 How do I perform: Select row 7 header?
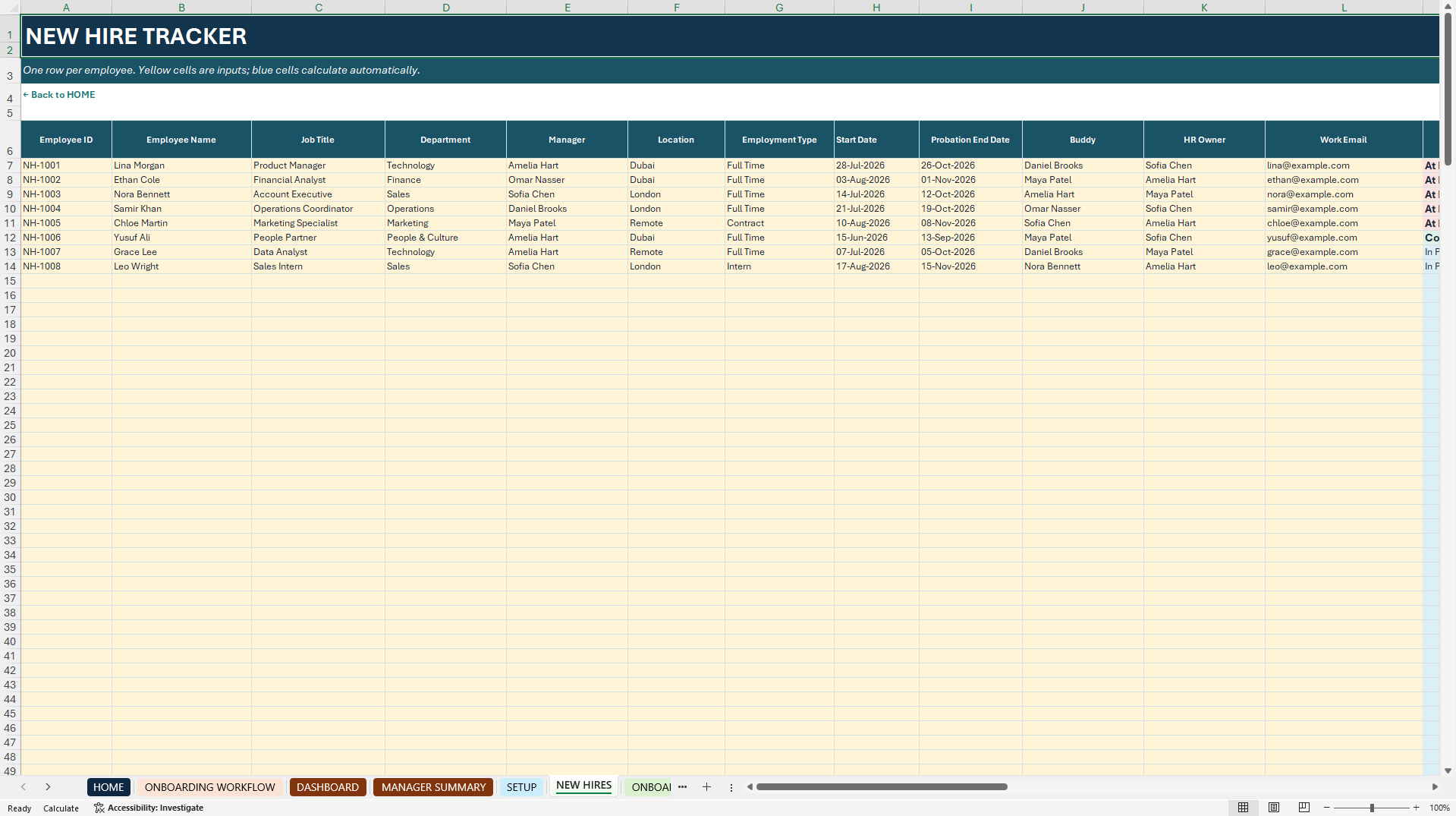10,165
